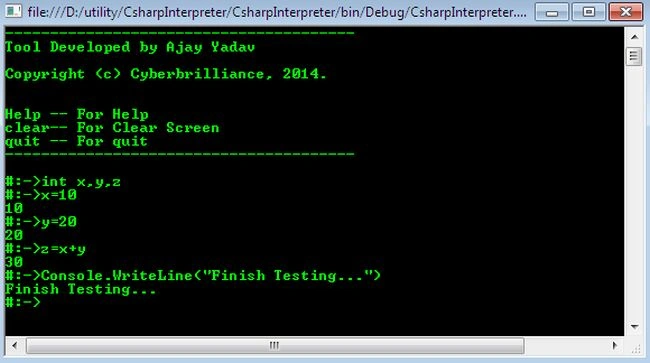This screenshot has height=363, width=650.
Task: Click the 'clear-- For Clear Screen' line
Action: 112,128
